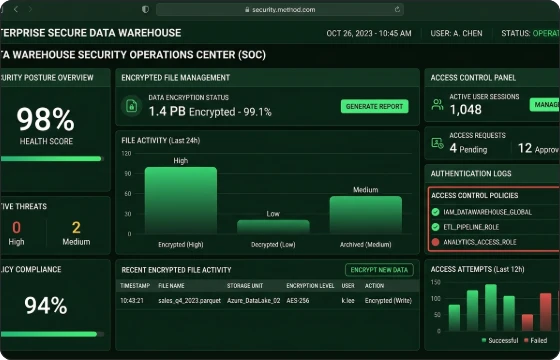Screen dimensions: 560x360
Task: Click the security.method.com address bar
Action: tap(280, 10)
